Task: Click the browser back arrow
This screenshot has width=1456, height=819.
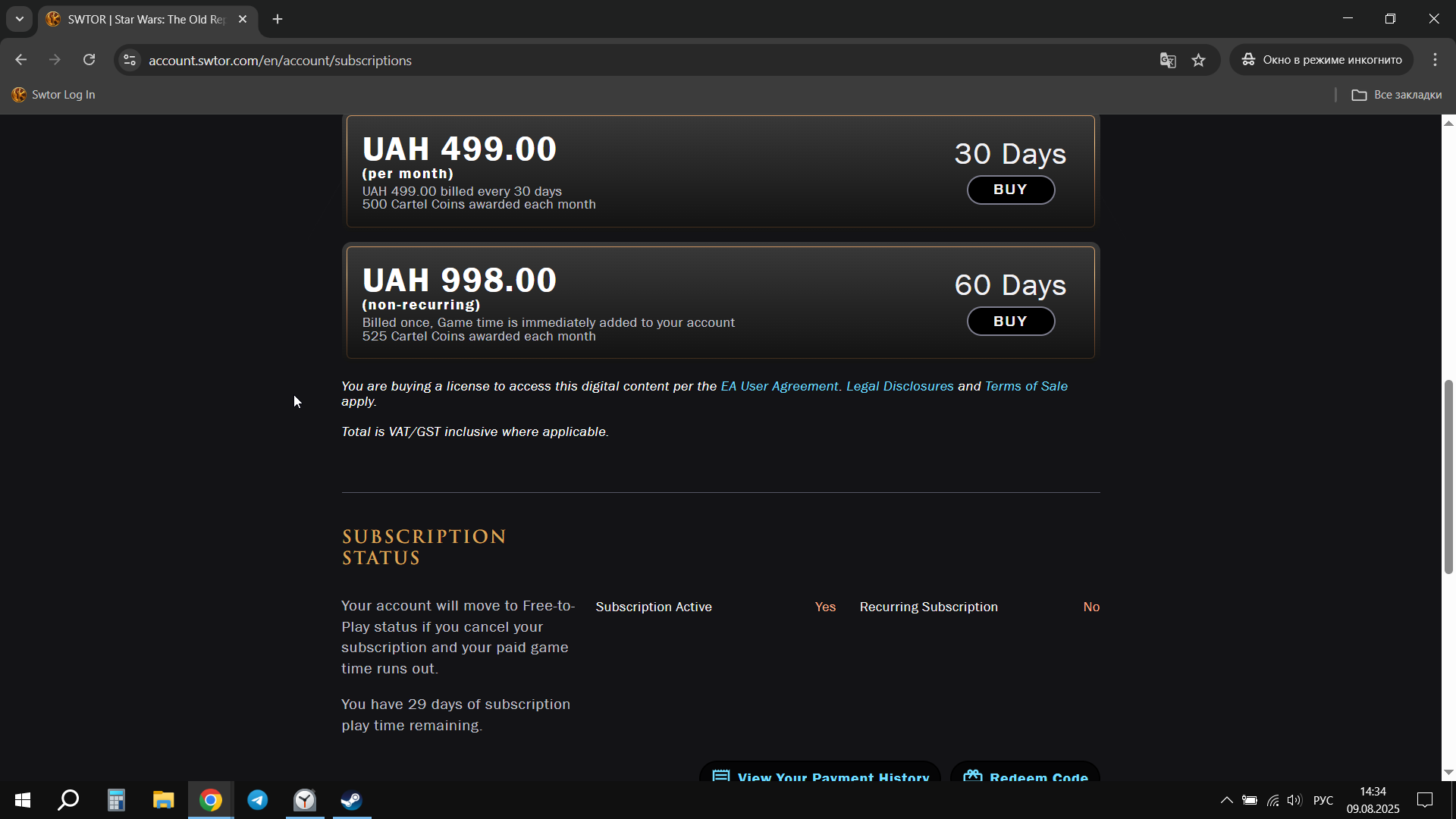Action: (x=21, y=60)
